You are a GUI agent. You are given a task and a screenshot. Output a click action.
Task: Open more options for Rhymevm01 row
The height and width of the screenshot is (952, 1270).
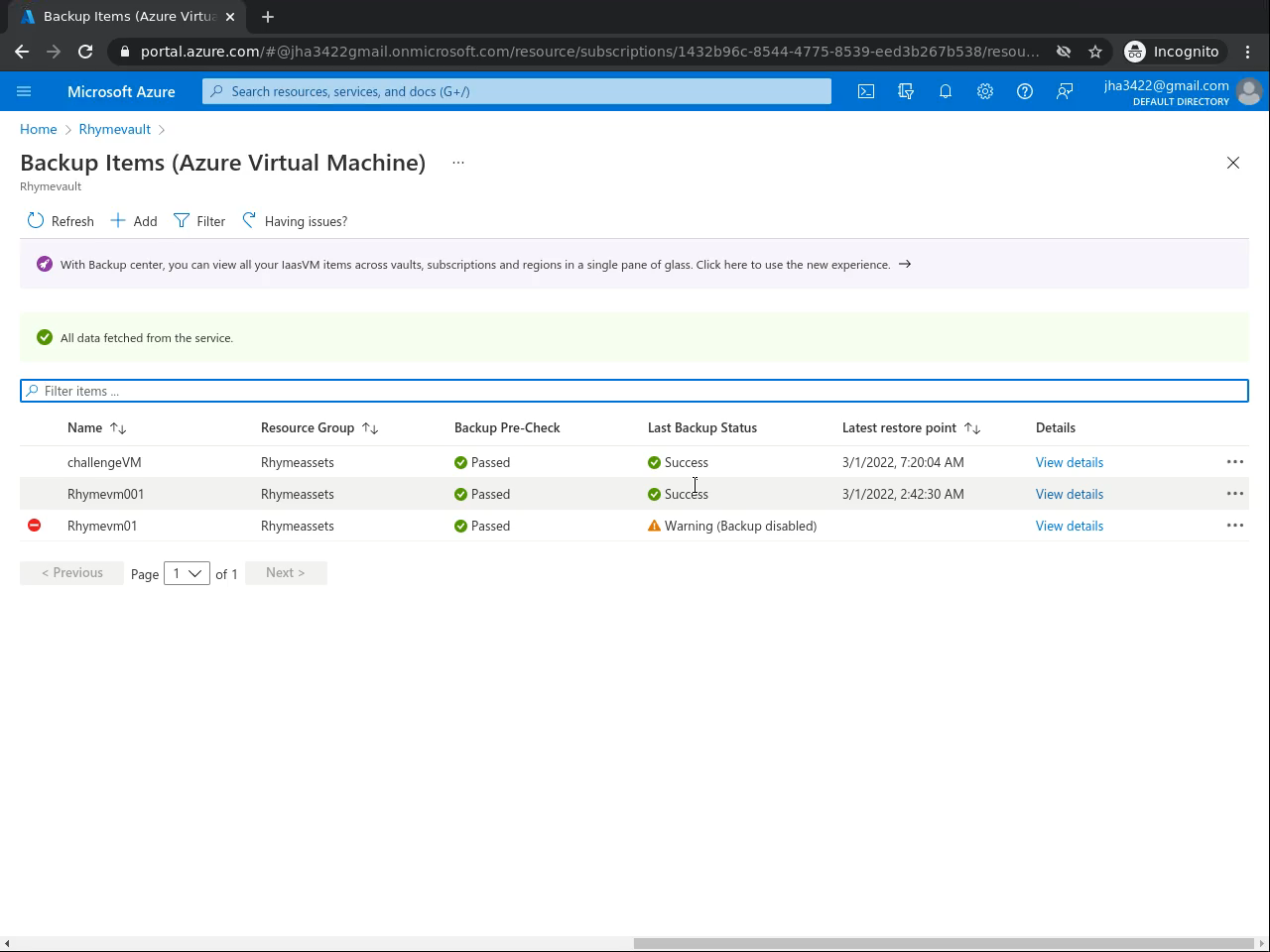pyautogui.click(x=1234, y=526)
